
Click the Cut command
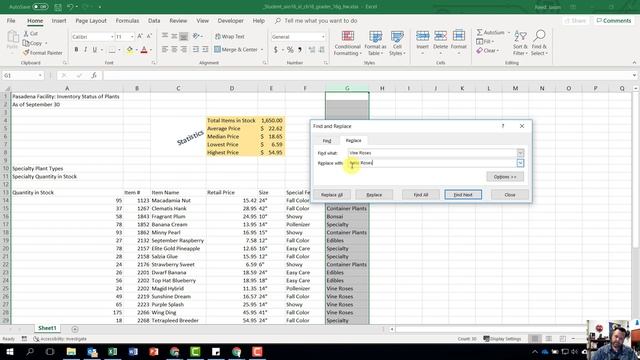pos(31,33)
